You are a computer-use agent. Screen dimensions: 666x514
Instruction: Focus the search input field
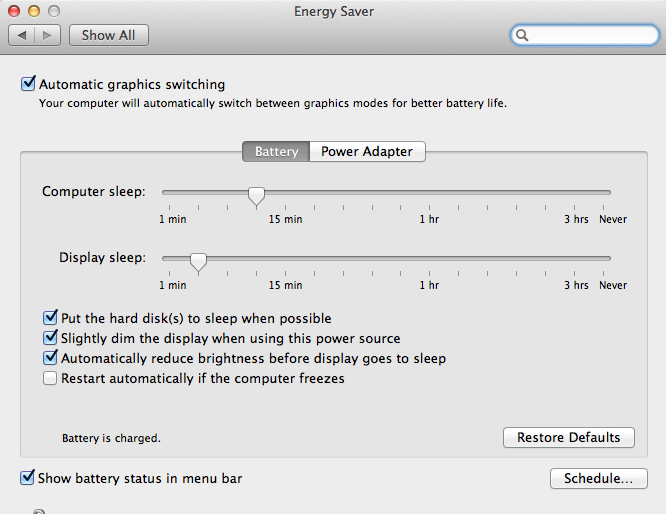tap(590, 36)
